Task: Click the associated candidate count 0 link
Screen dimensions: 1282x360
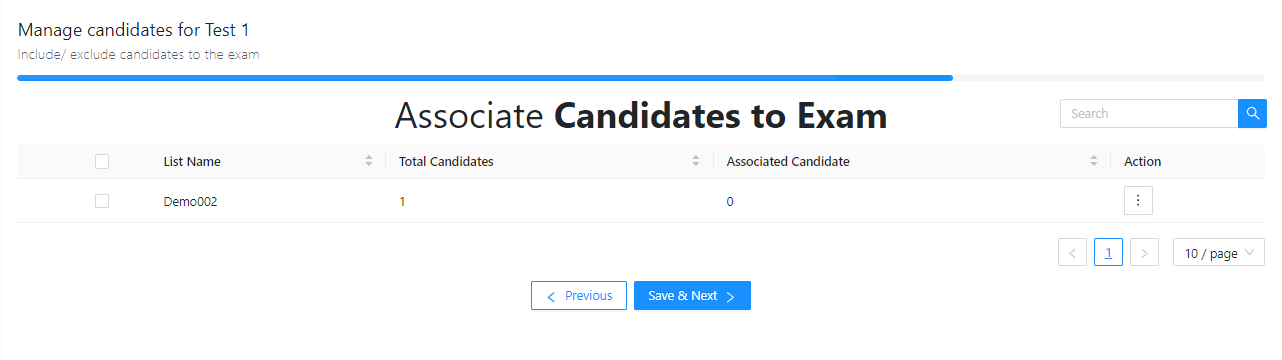Action: coord(730,201)
